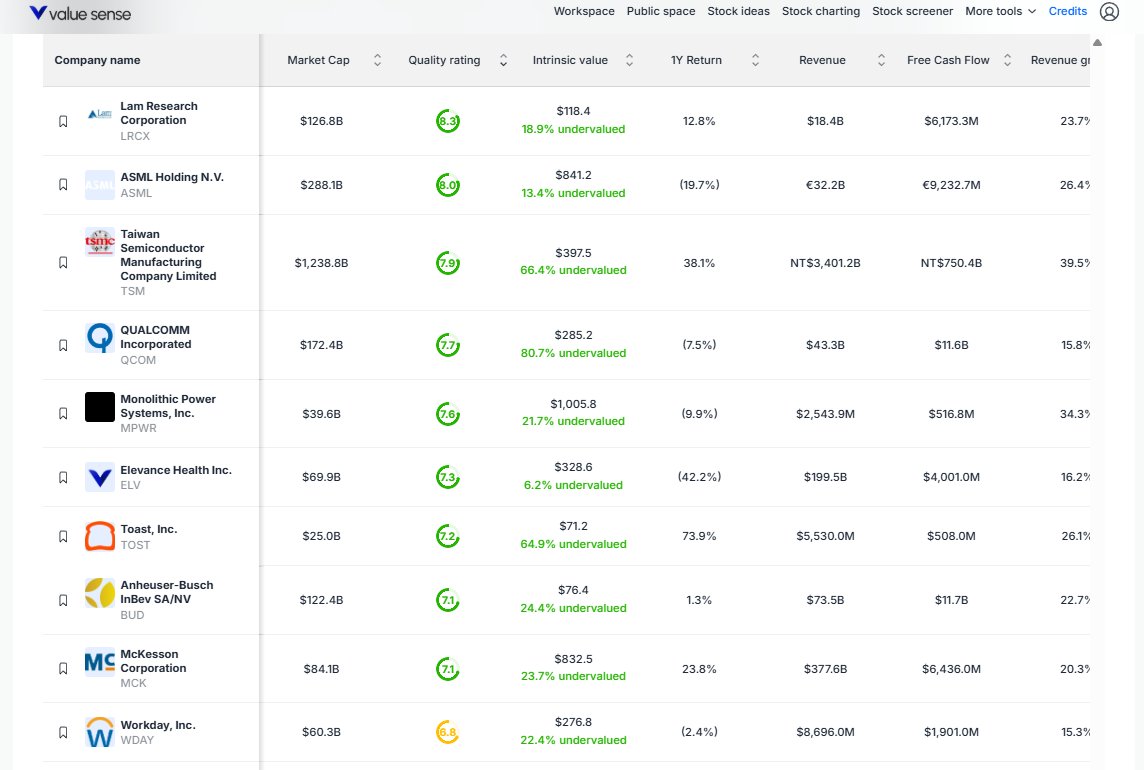1144x770 pixels.
Task: Bookmark Workday, Inc. row
Action: tap(63, 732)
